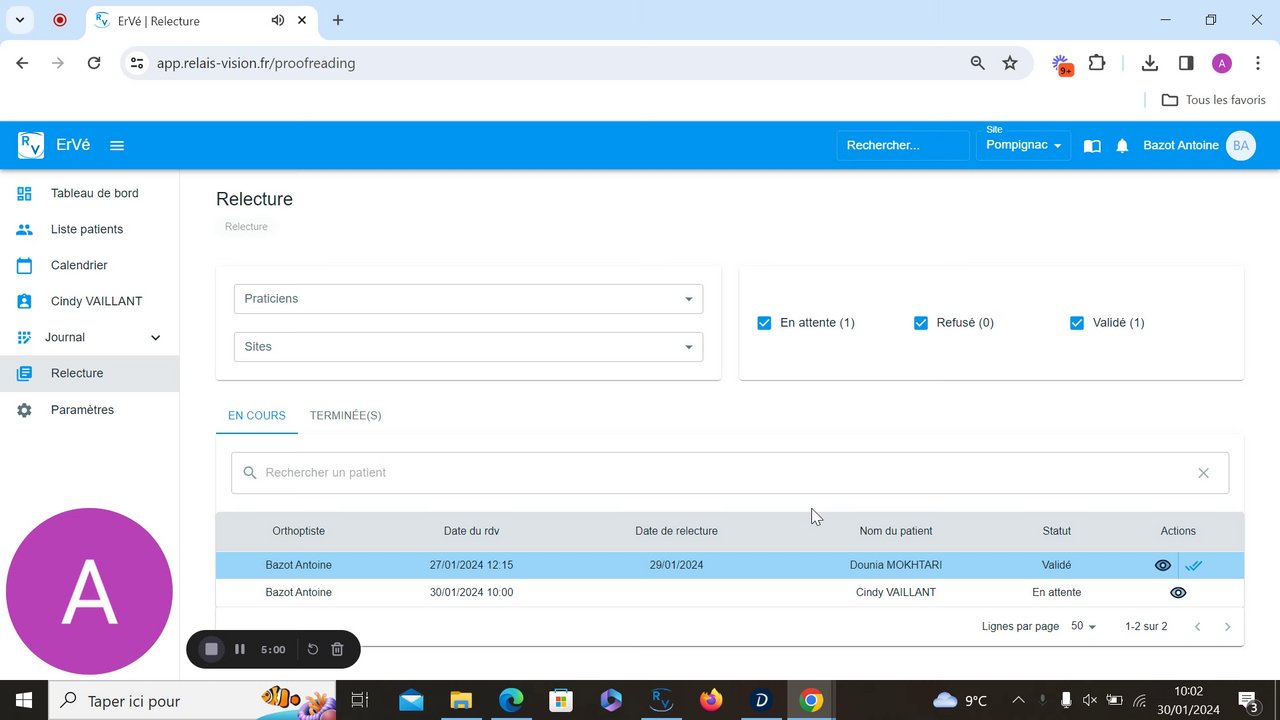Click the BA user avatar
This screenshot has height=720, width=1280.
1240,146
